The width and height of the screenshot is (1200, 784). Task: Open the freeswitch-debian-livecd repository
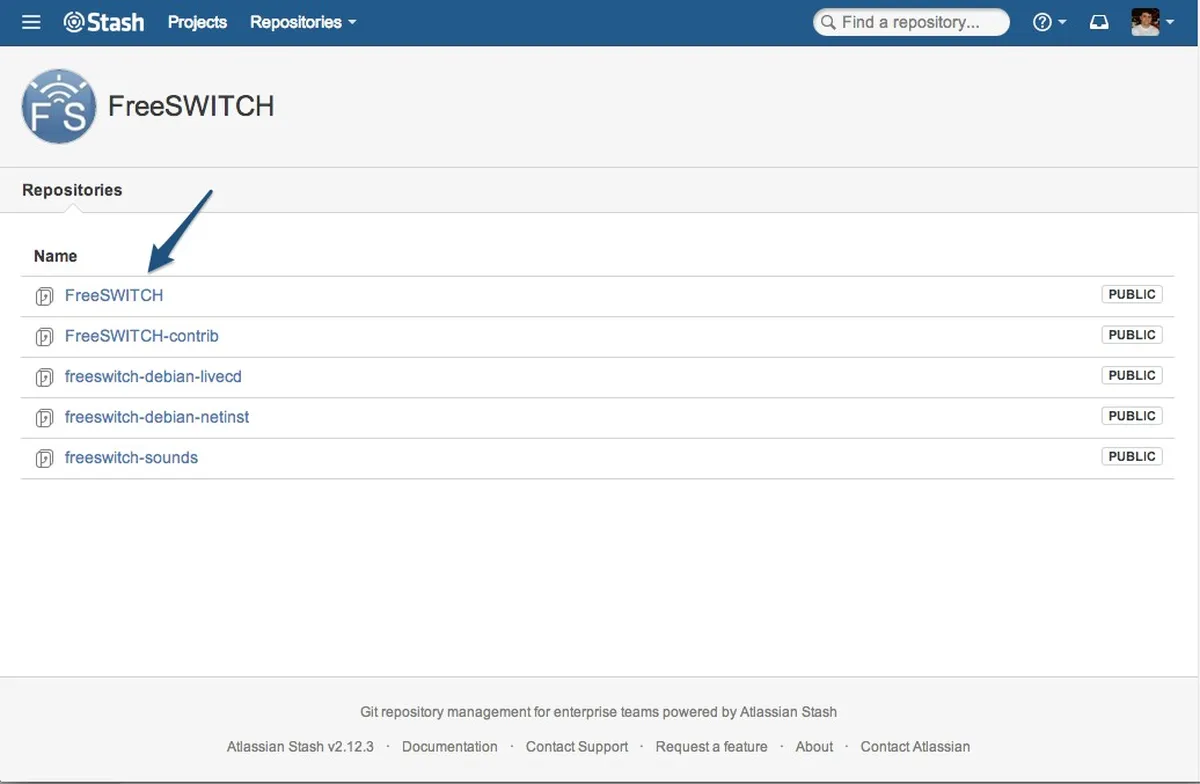tap(153, 377)
